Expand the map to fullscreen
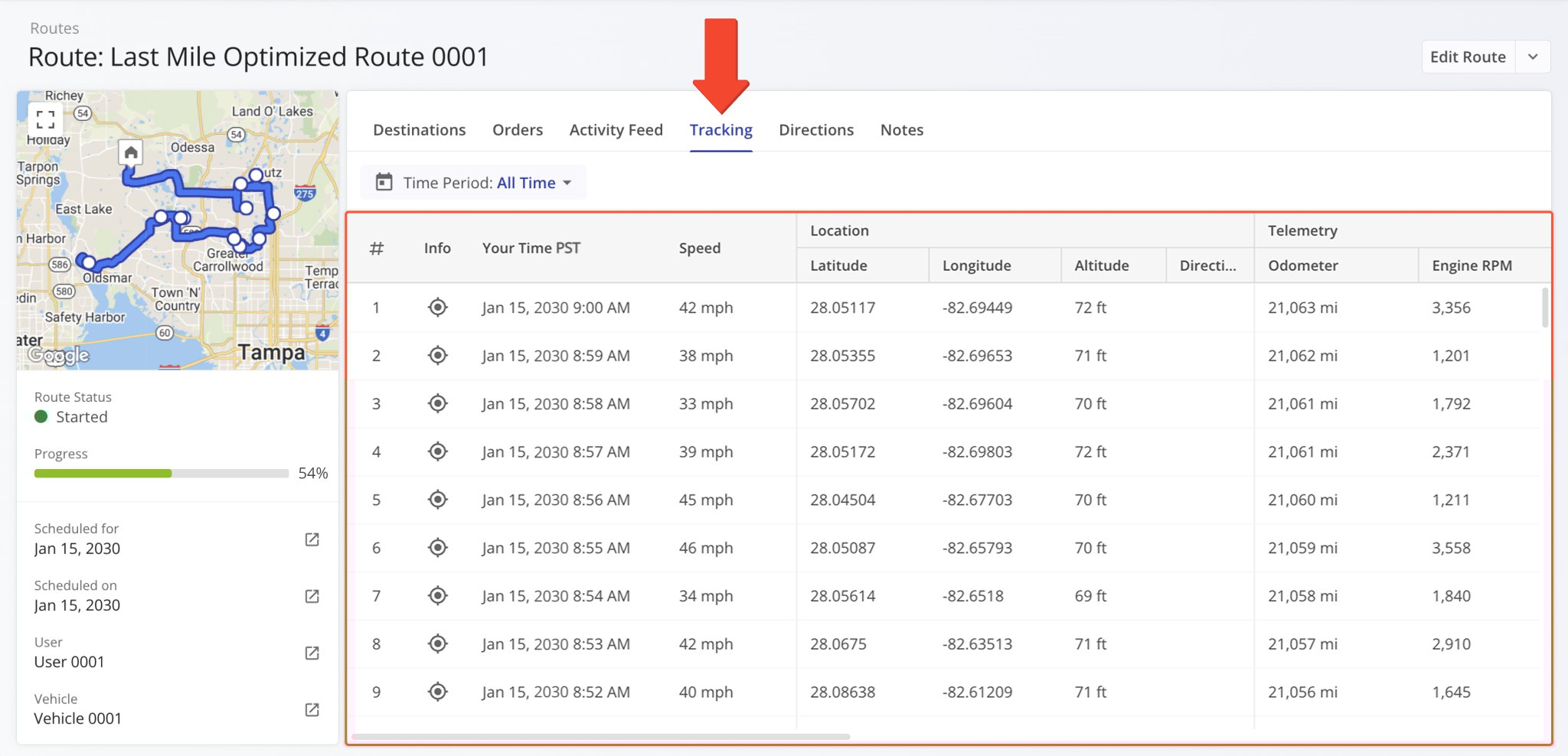The image size is (1568, 756). click(45, 119)
